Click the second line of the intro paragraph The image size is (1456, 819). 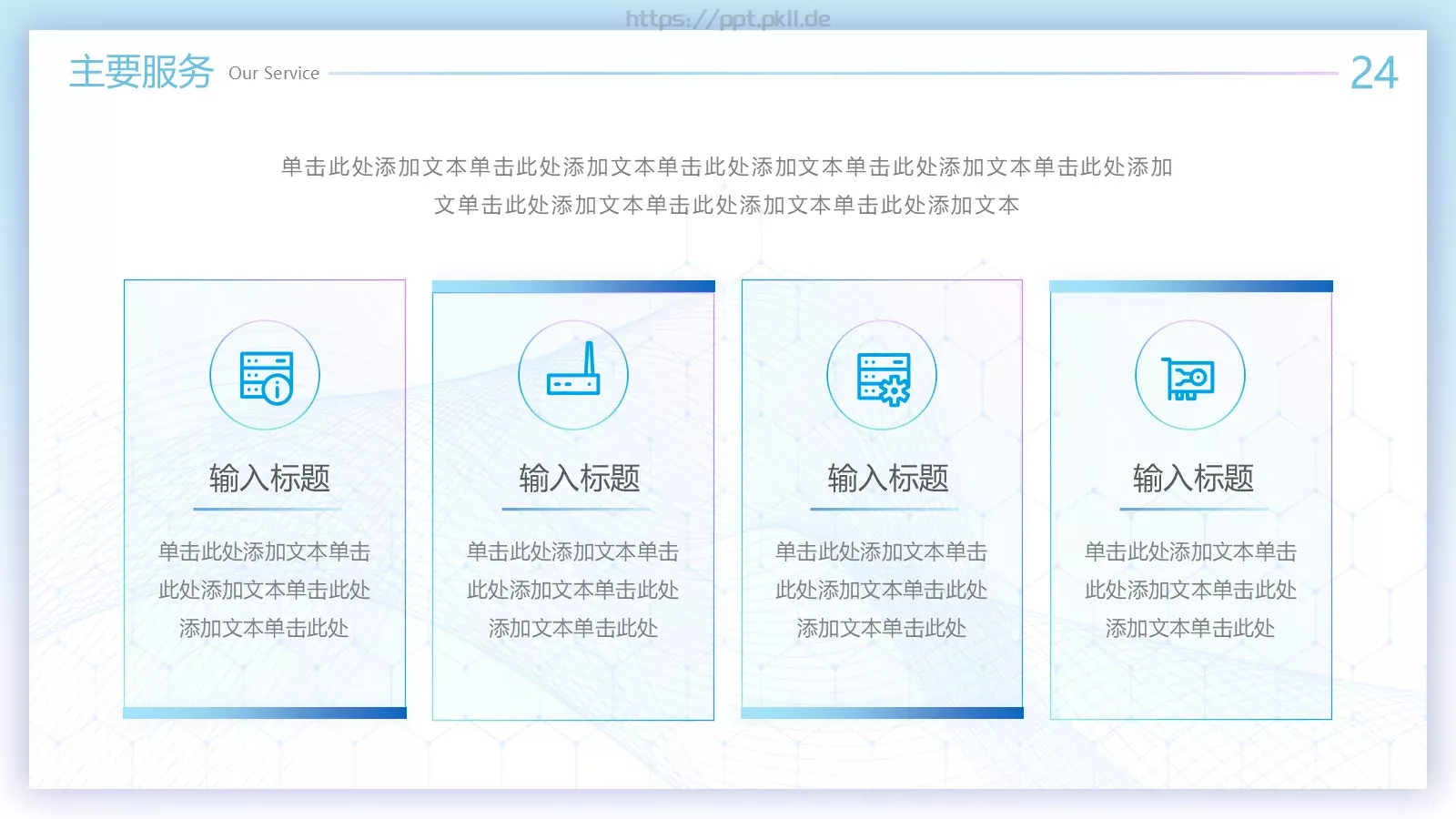pos(727,205)
